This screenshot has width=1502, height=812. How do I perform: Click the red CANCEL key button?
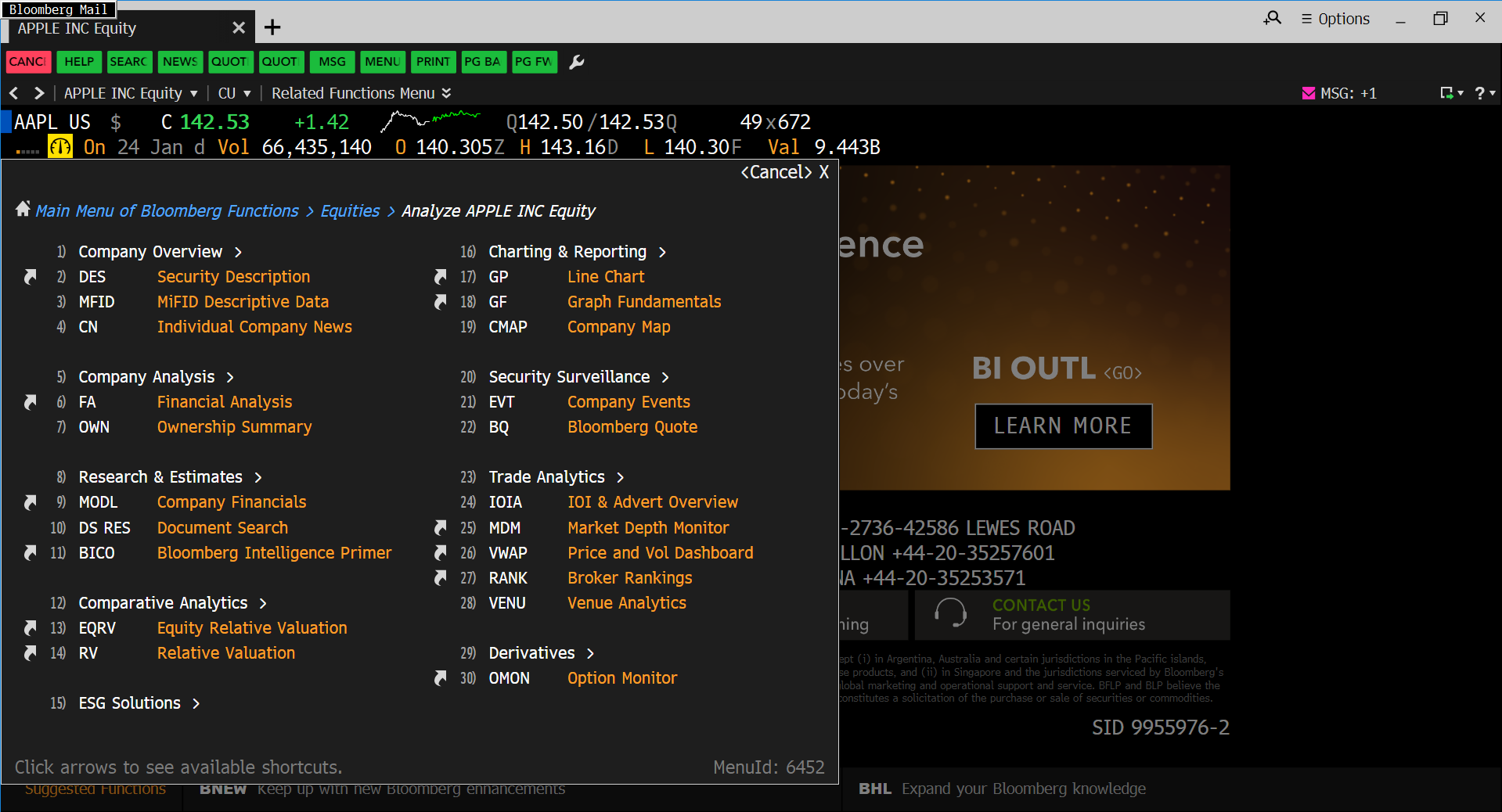pos(28,62)
